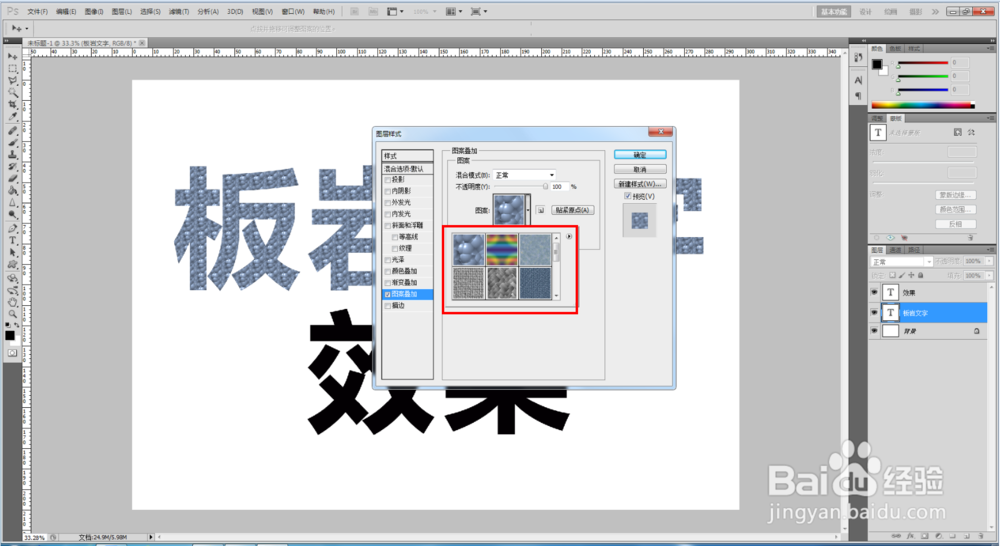Screen dimensions: 1000x546
Task: Select the Paint Bucket tool
Action: tap(12, 191)
